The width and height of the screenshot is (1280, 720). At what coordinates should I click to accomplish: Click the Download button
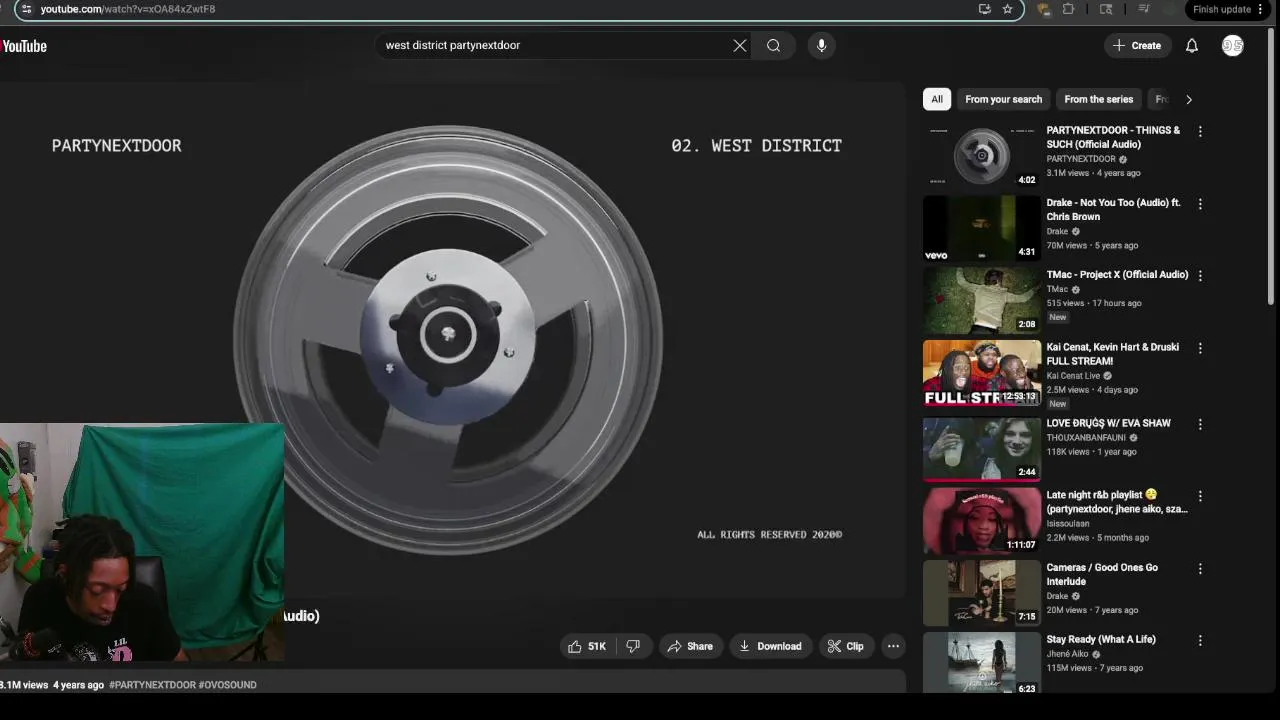click(x=770, y=646)
